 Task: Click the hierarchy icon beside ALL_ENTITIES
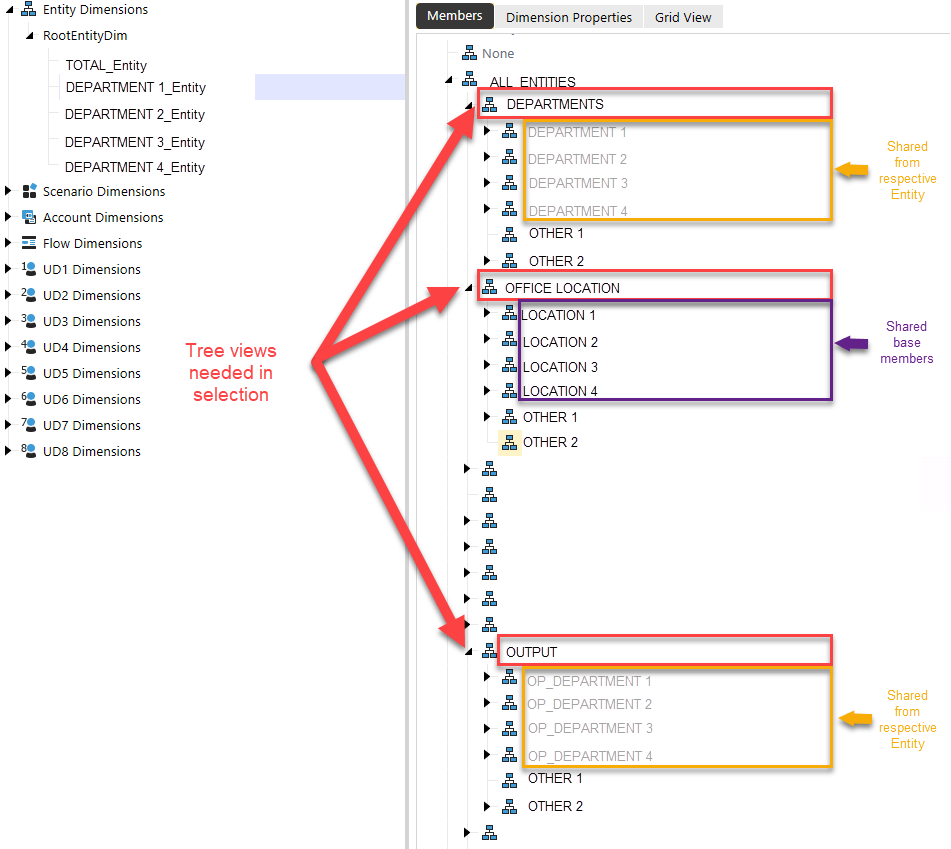[x=468, y=81]
